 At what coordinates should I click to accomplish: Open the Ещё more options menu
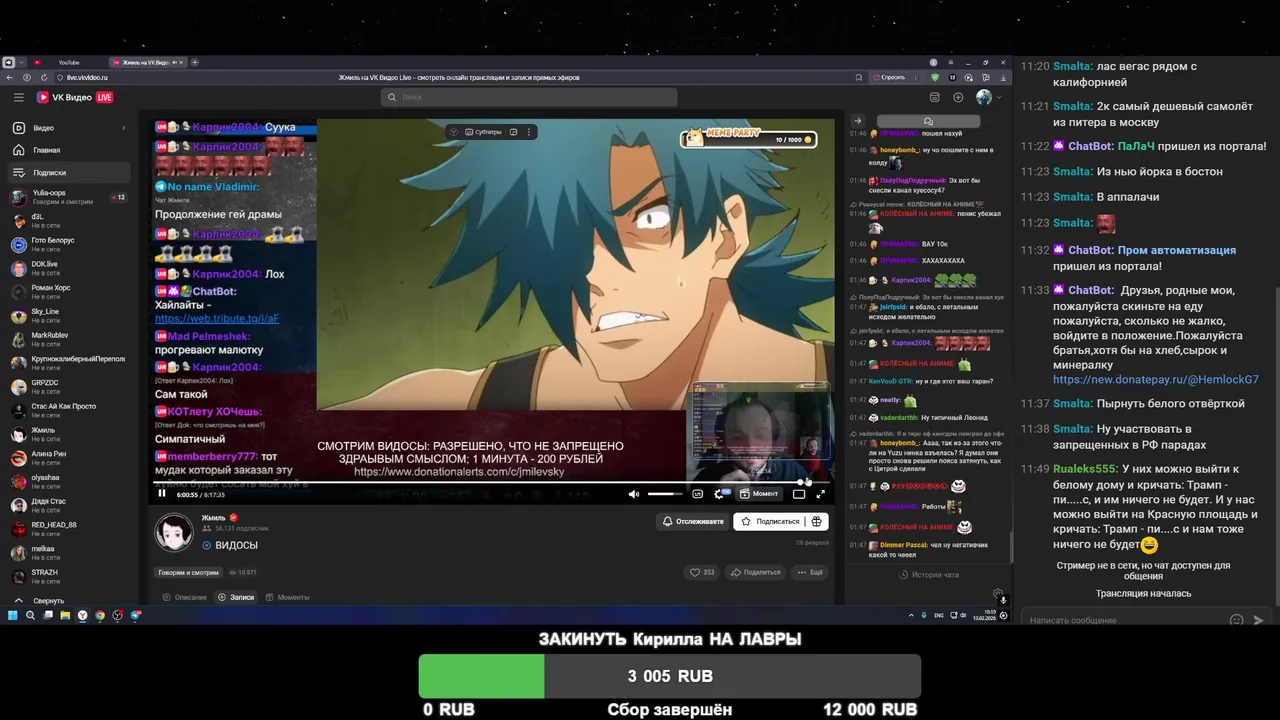click(809, 572)
